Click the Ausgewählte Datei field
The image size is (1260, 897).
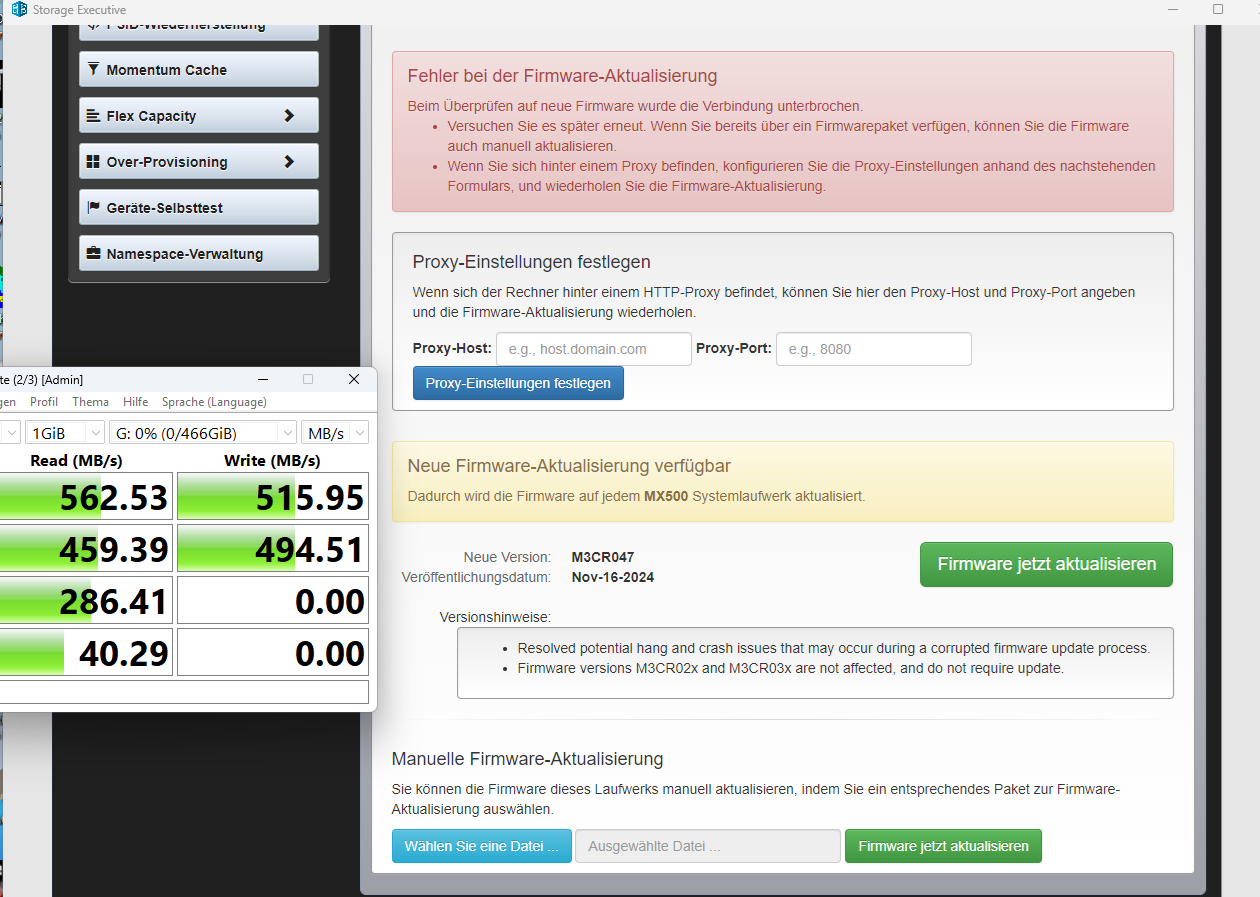[x=708, y=846]
